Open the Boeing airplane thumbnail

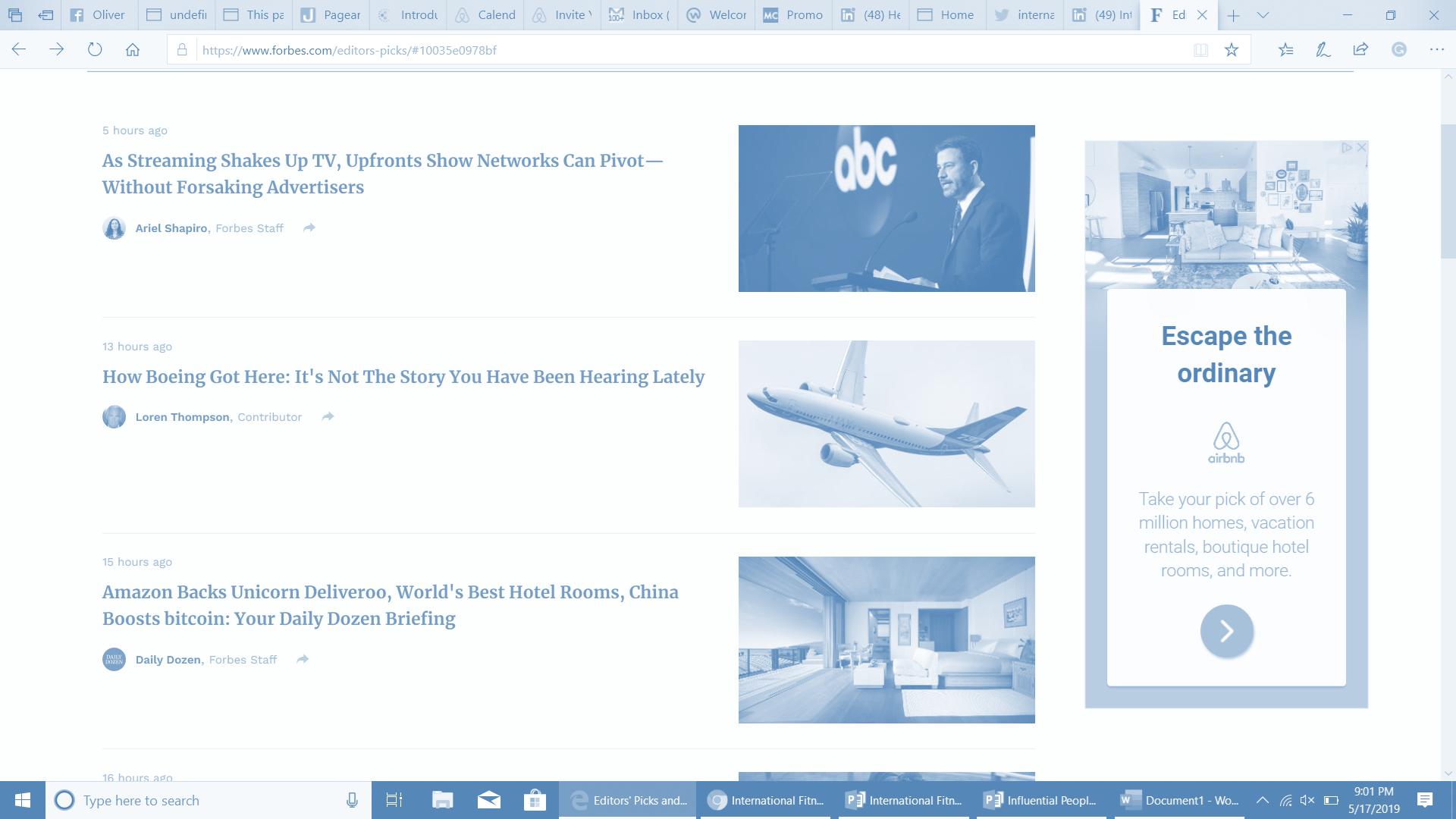(x=886, y=424)
